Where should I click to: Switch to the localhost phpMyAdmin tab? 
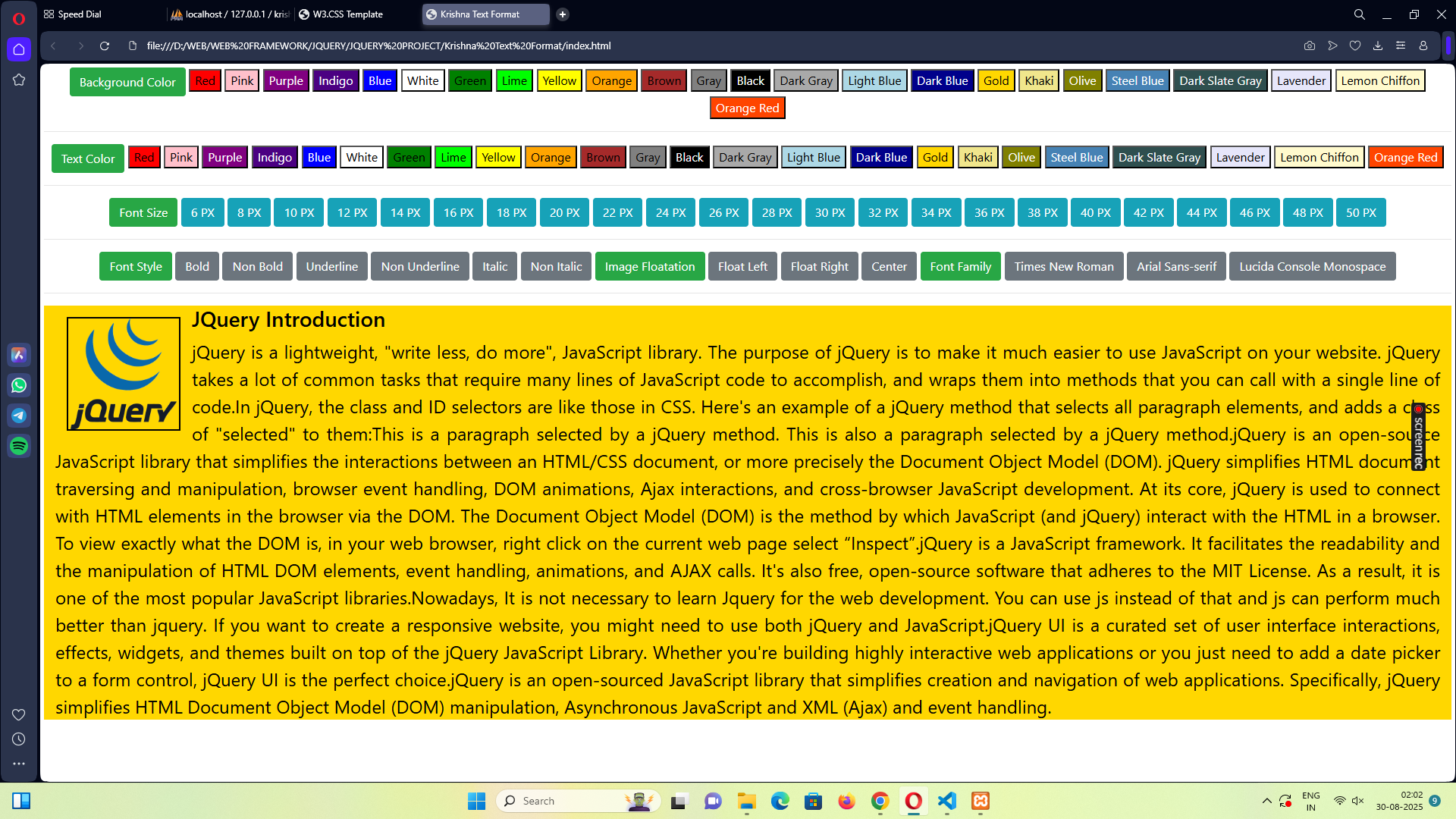(x=230, y=14)
